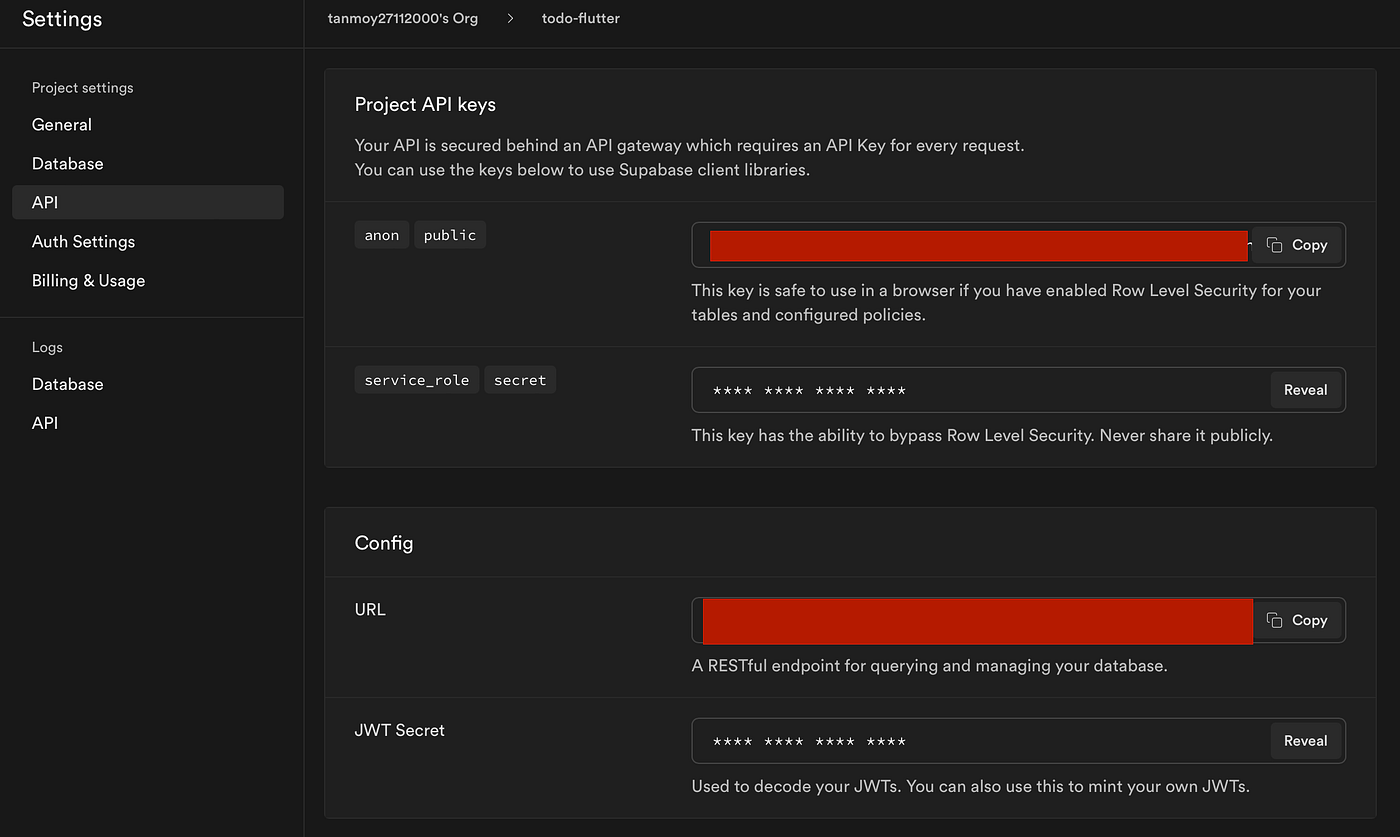Open General project settings
The width and height of the screenshot is (1400, 837).
tap(62, 125)
